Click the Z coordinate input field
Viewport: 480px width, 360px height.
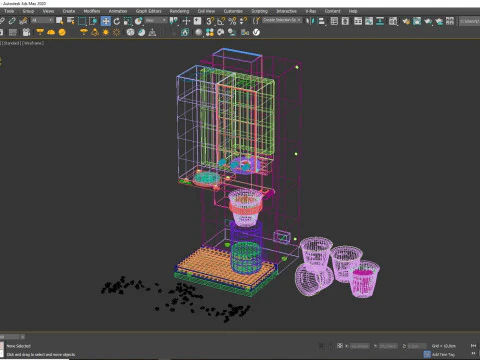click(417, 346)
